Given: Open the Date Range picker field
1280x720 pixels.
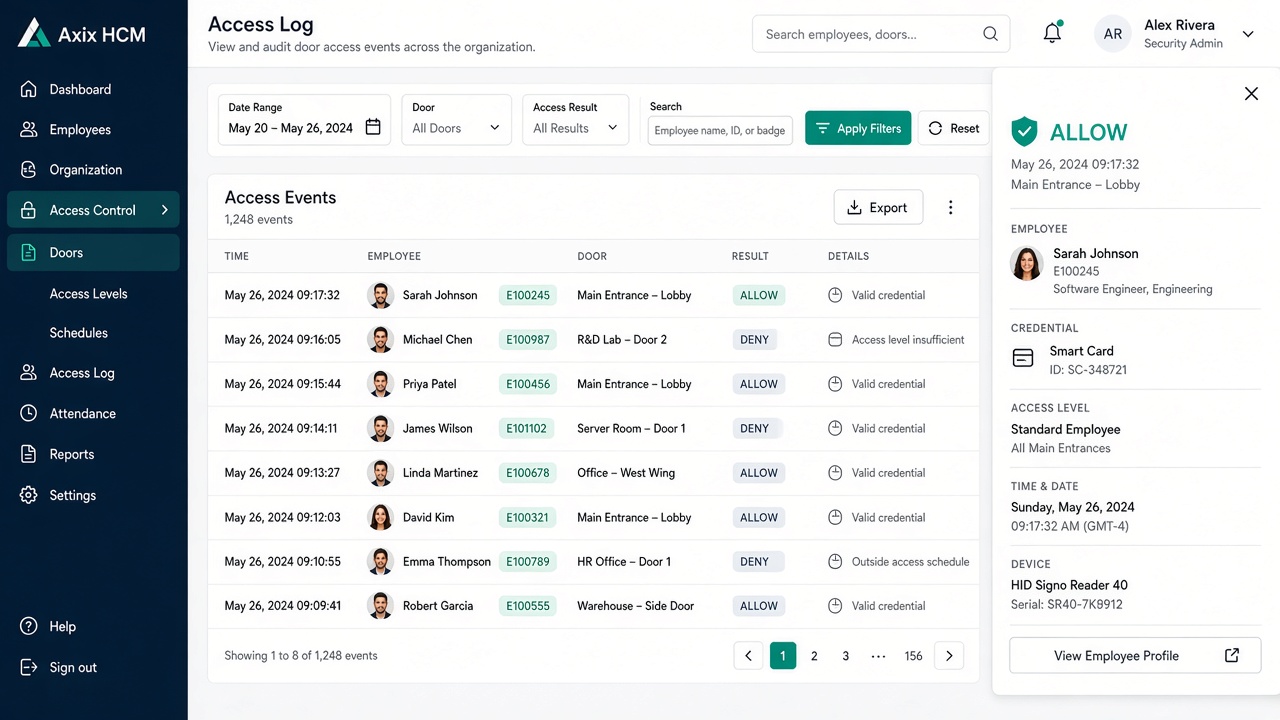Looking at the screenshot, I should 304,119.
